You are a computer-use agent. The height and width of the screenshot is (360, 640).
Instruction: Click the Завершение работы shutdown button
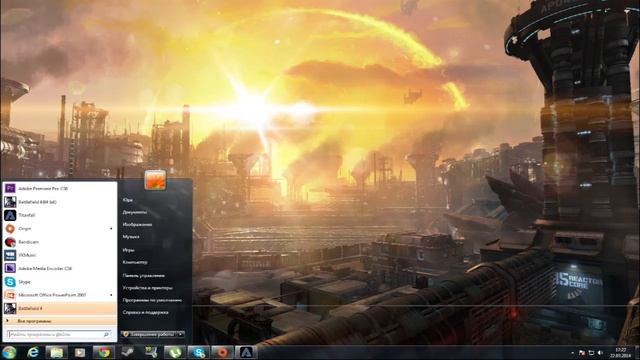(149, 334)
